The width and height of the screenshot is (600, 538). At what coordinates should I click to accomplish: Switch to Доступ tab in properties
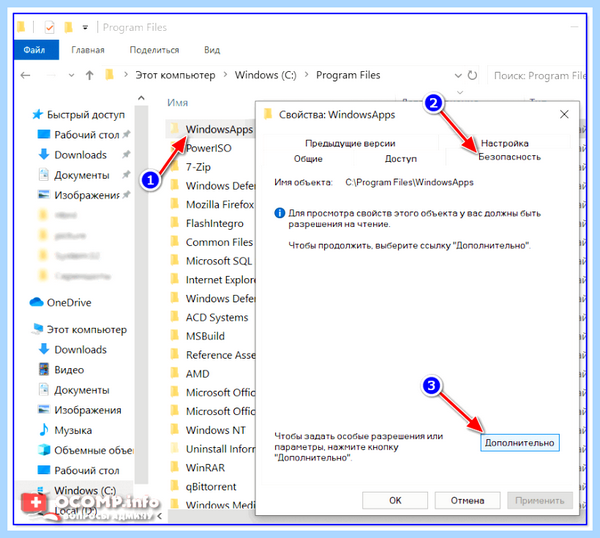[x=400, y=158]
